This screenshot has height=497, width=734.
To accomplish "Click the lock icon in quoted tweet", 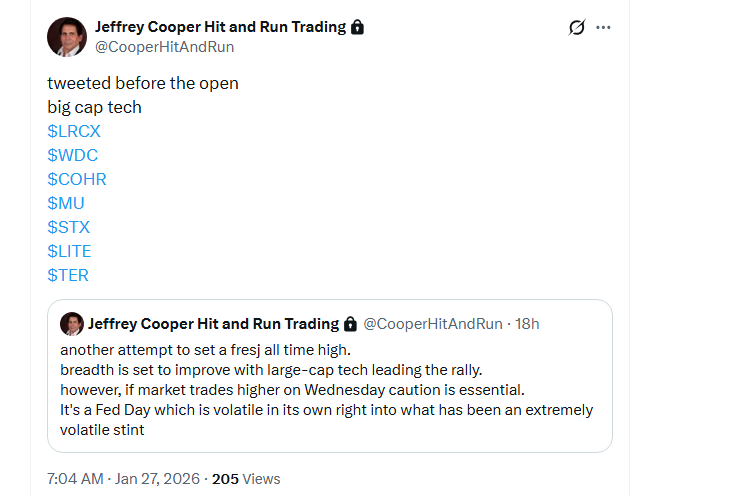I will click(x=350, y=324).
